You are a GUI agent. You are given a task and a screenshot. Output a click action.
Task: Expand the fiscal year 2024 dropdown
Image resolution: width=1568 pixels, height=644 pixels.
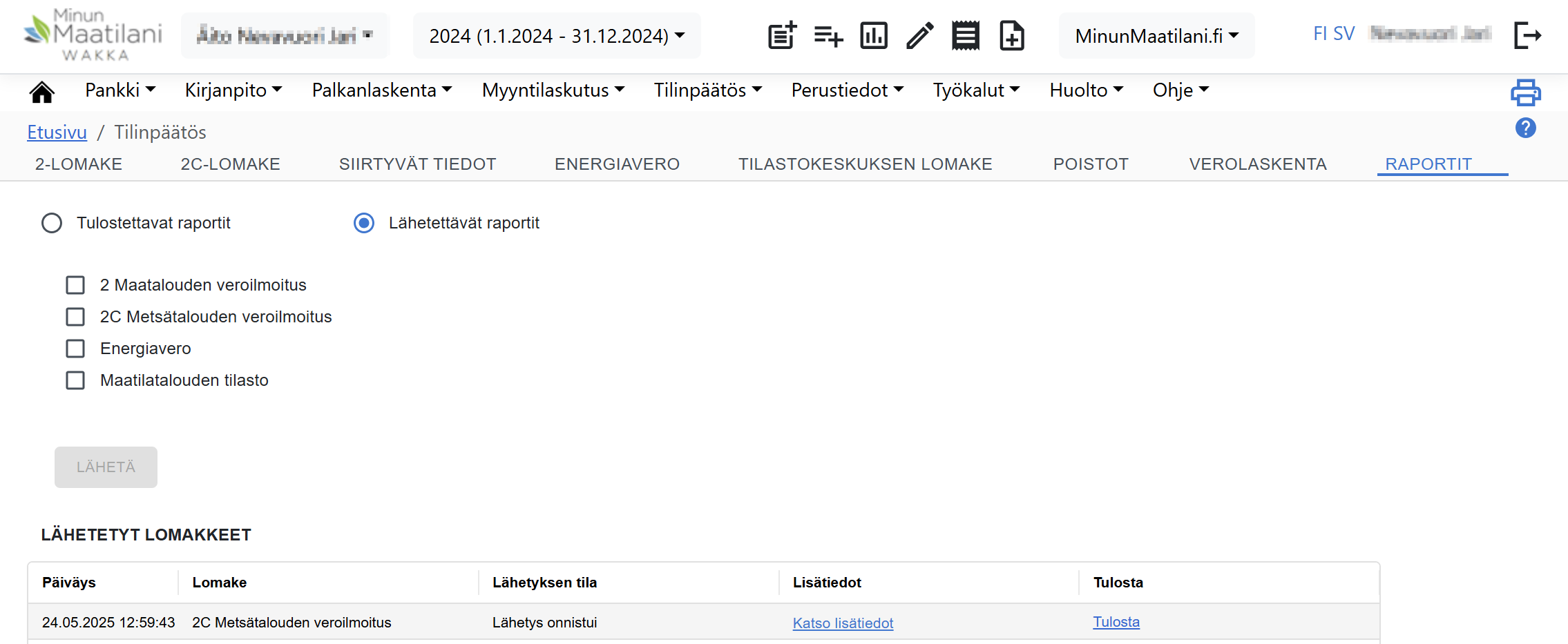pyautogui.click(x=557, y=35)
